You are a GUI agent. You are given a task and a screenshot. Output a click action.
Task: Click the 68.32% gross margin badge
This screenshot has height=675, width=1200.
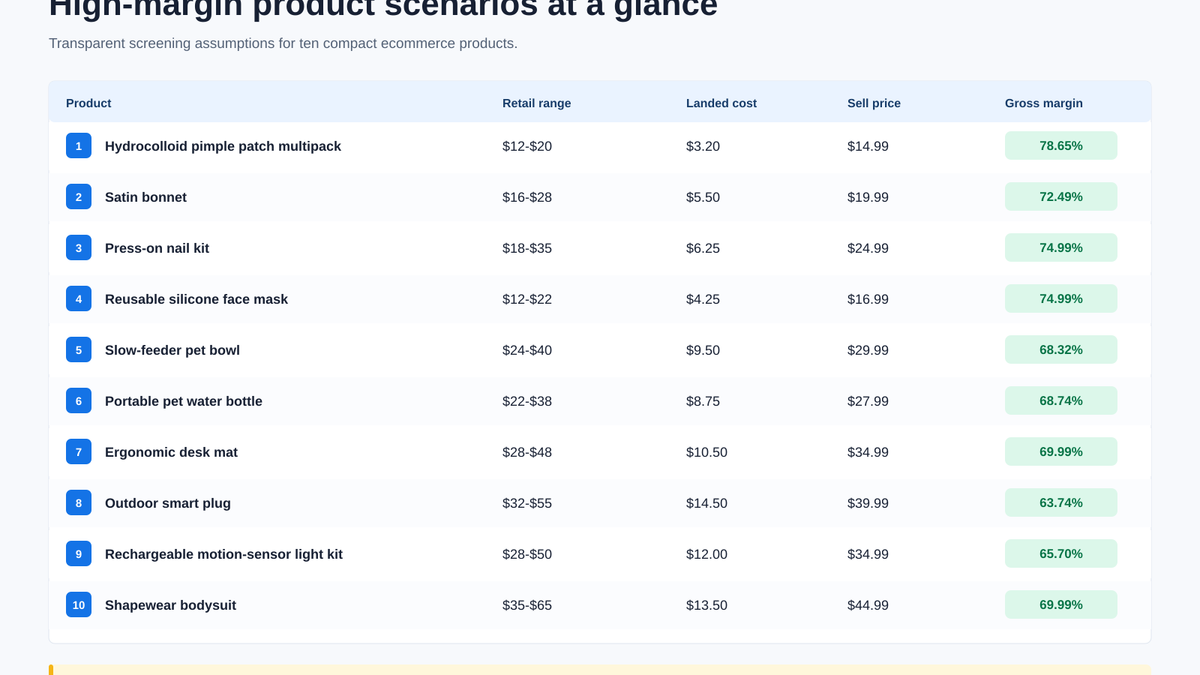pyautogui.click(x=1061, y=350)
